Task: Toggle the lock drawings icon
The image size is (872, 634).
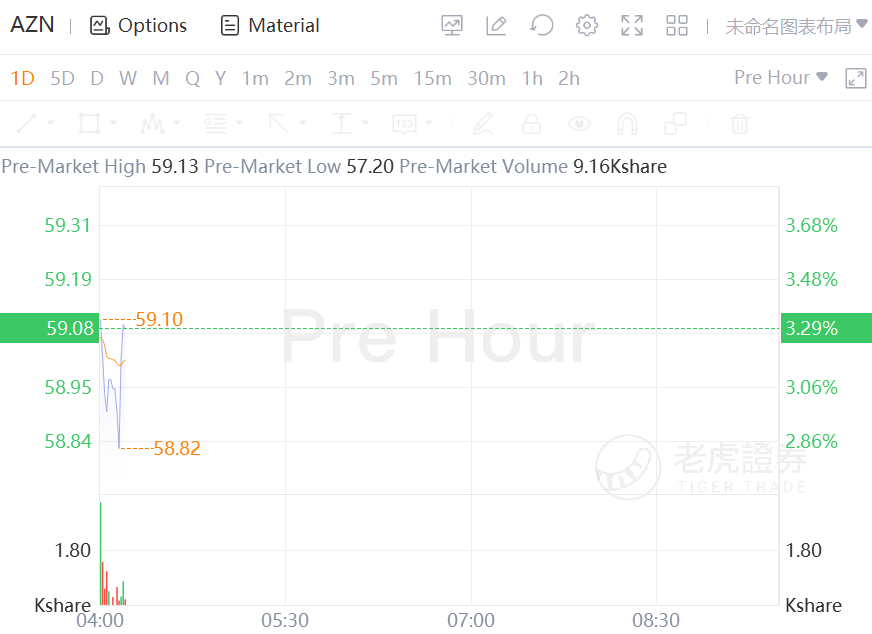Action: 531,124
